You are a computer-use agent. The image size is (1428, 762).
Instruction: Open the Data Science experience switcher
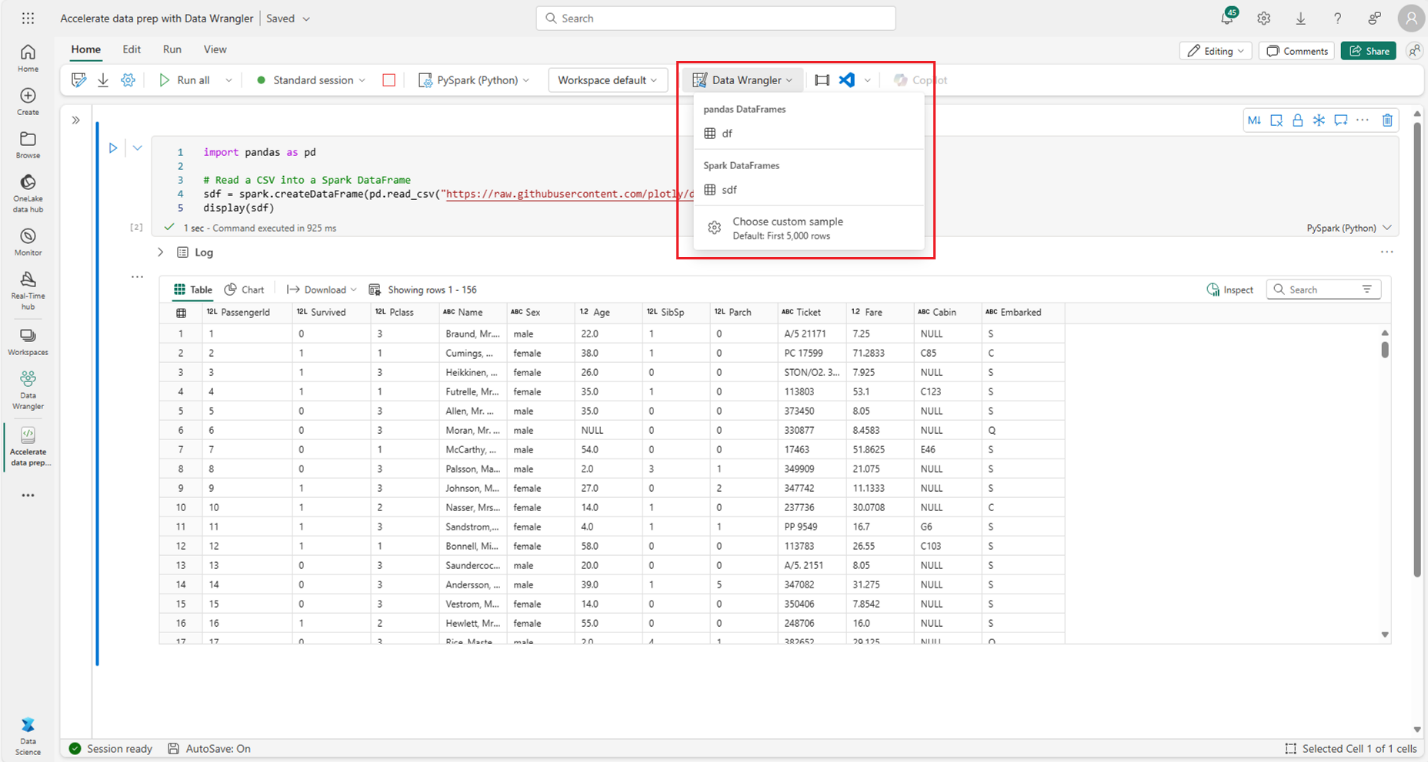tap(28, 736)
